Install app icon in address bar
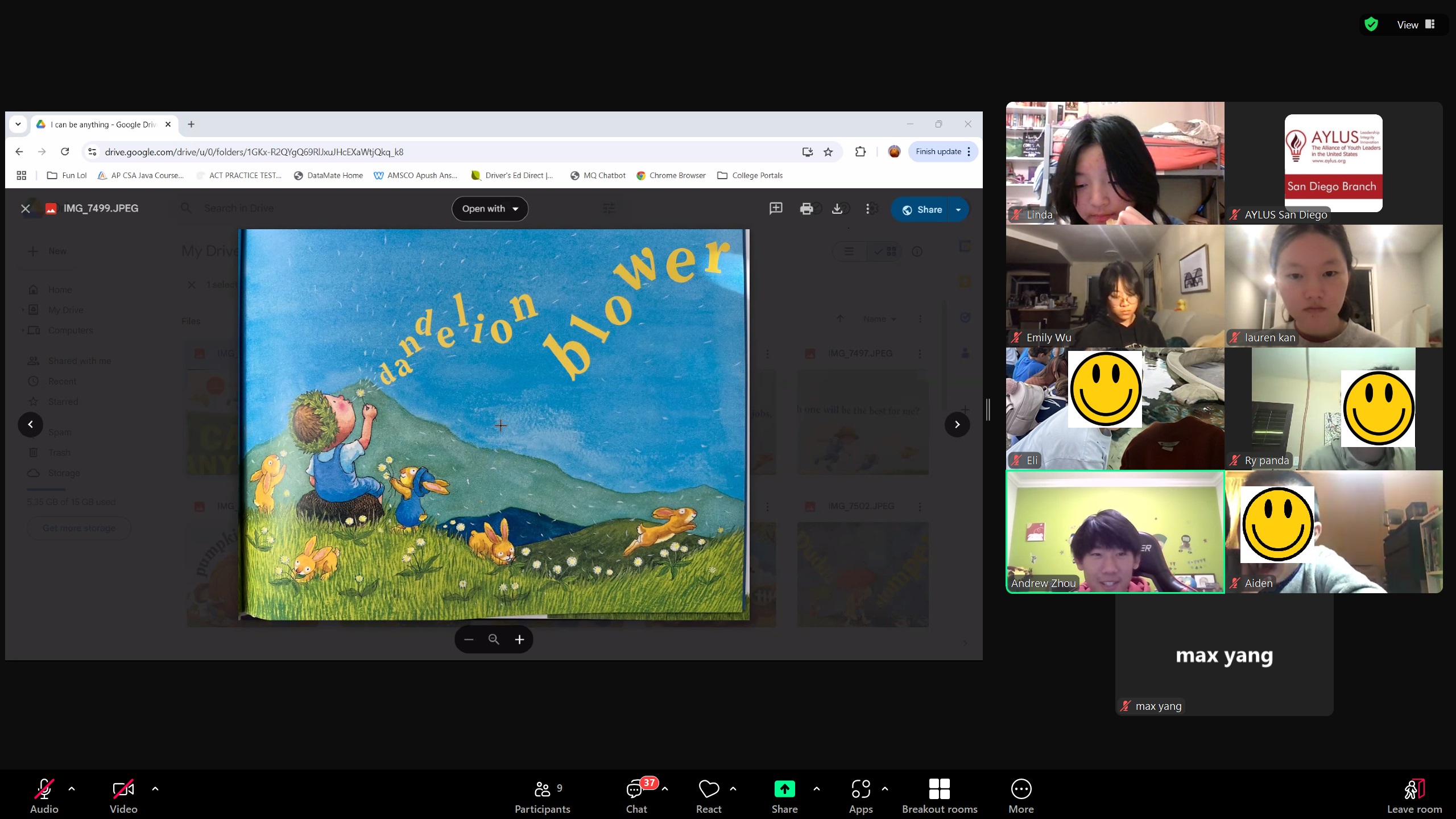This screenshot has height=819, width=1456. pos(807,152)
